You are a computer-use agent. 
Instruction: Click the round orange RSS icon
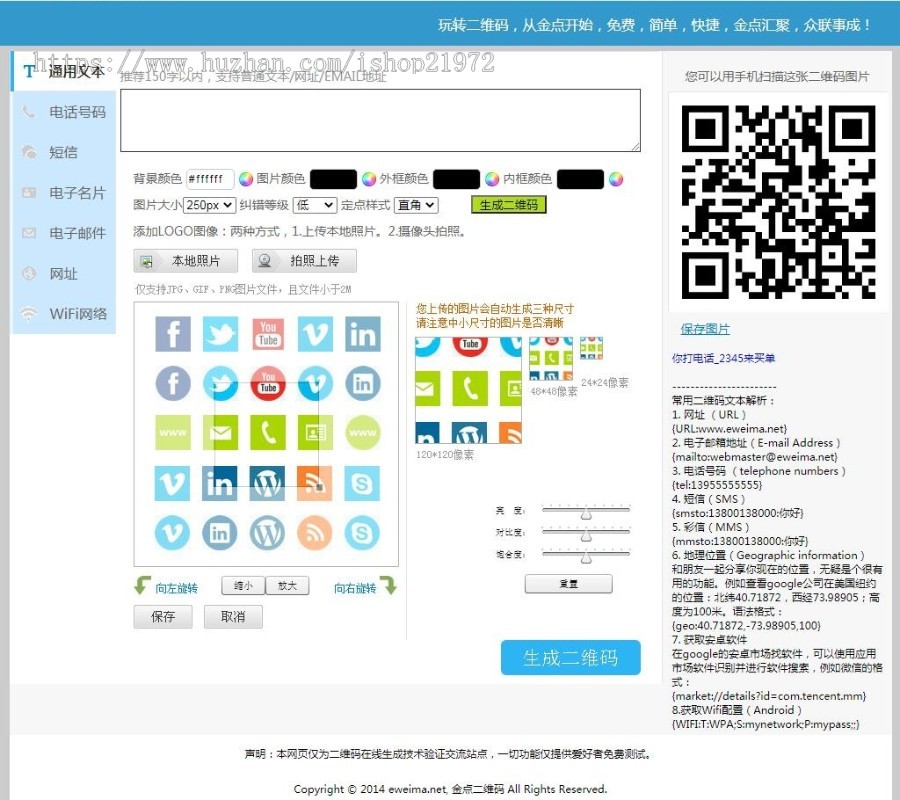coord(315,533)
